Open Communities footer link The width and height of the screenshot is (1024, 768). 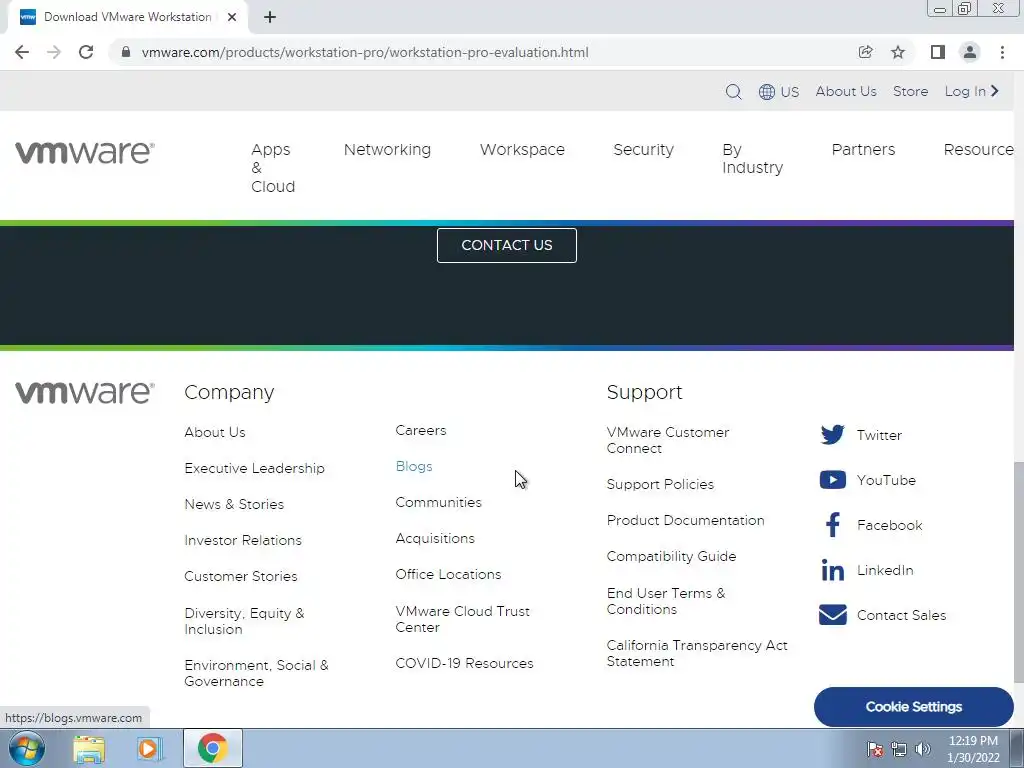tap(438, 502)
